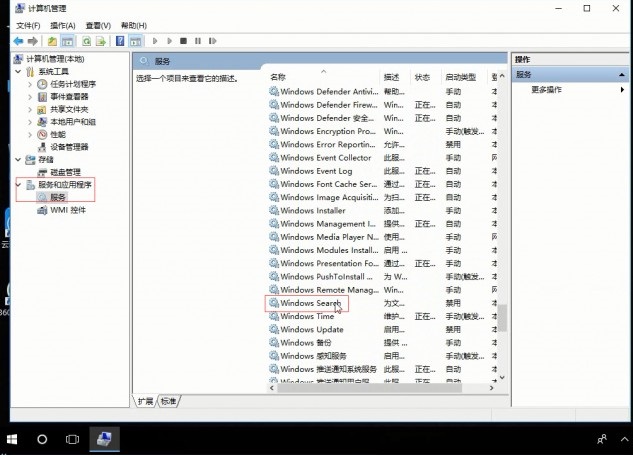633x457 pixels.
Task: Open the Windows Start menu
Action: pyautogui.click(x=12, y=439)
